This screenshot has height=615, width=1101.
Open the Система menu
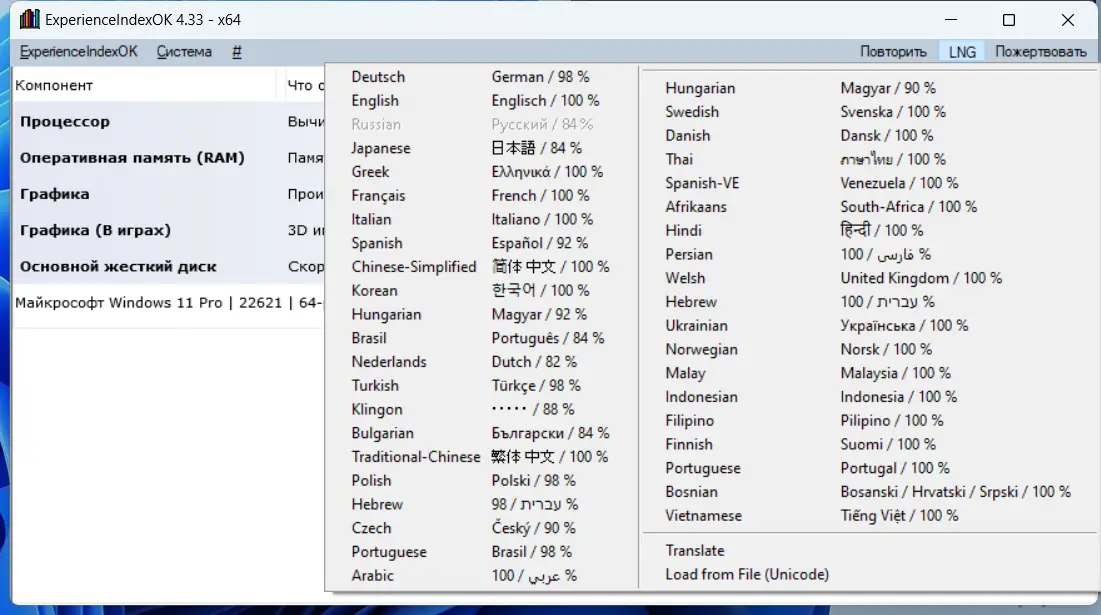[x=184, y=52]
